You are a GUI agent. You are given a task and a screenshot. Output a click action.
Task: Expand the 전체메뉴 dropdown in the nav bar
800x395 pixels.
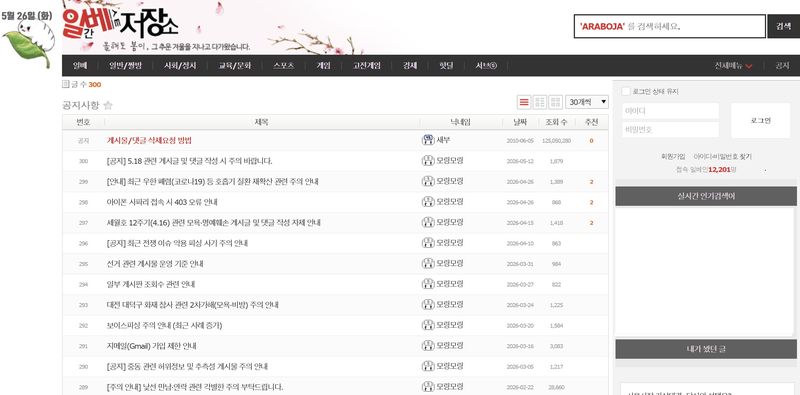pyautogui.click(x=733, y=66)
